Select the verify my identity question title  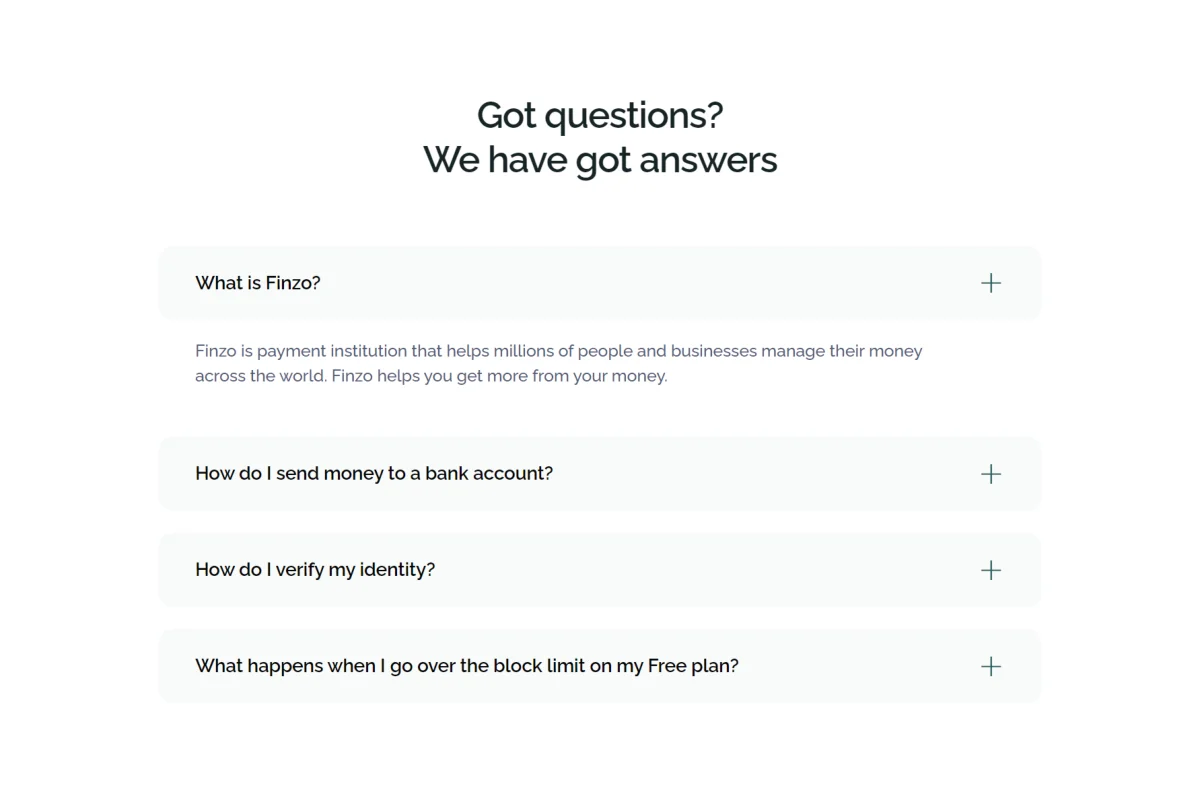click(x=315, y=570)
